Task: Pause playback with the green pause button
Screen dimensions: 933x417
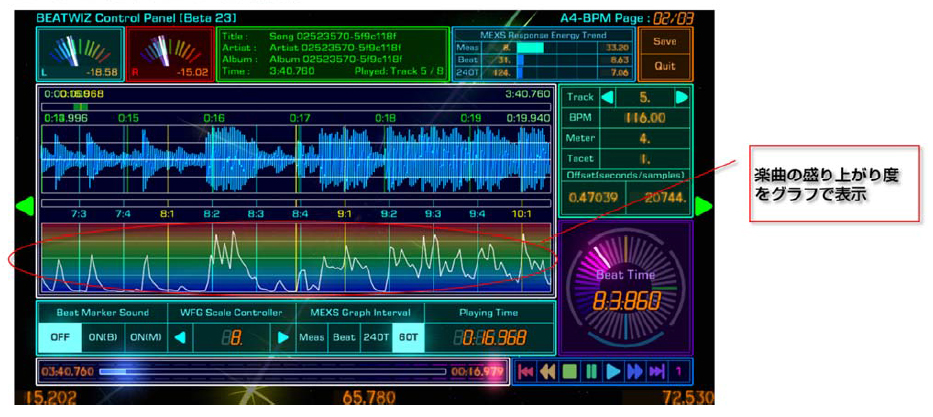Action: [x=591, y=372]
